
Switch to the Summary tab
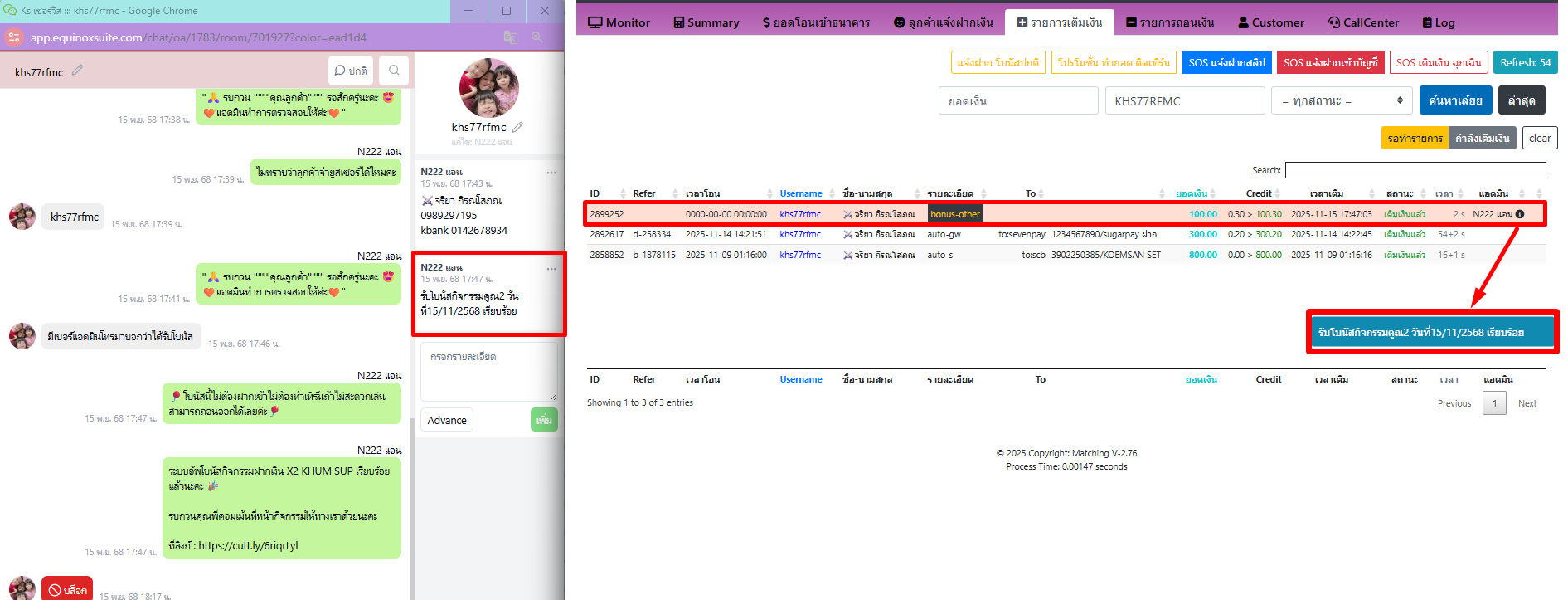706,22
